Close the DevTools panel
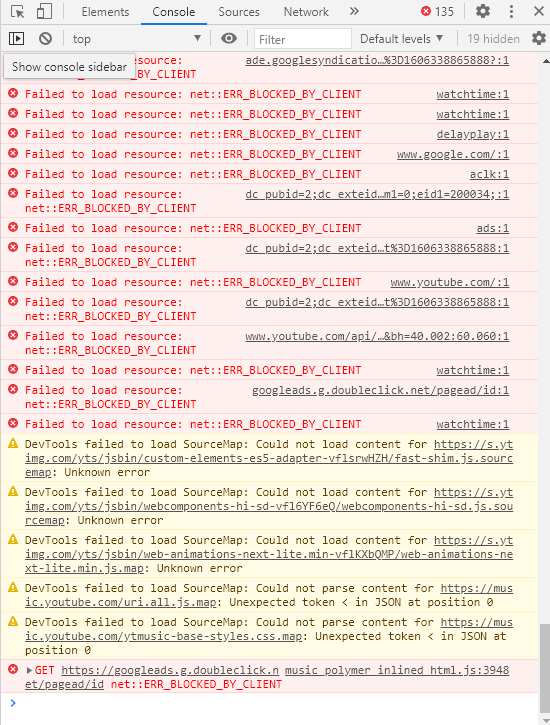 (x=539, y=11)
